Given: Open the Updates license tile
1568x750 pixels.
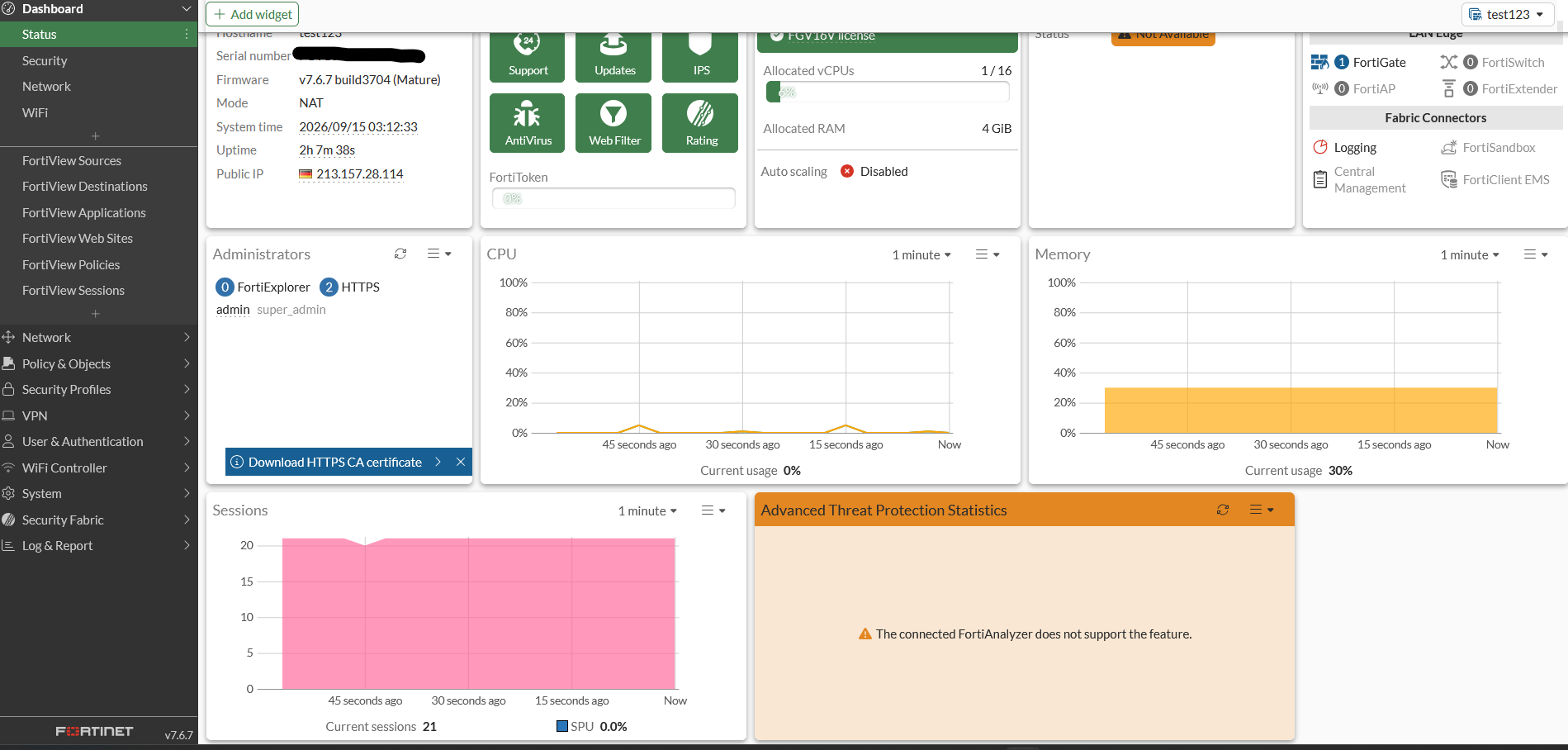Looking at the screenshot, I should tap(613, 57).
